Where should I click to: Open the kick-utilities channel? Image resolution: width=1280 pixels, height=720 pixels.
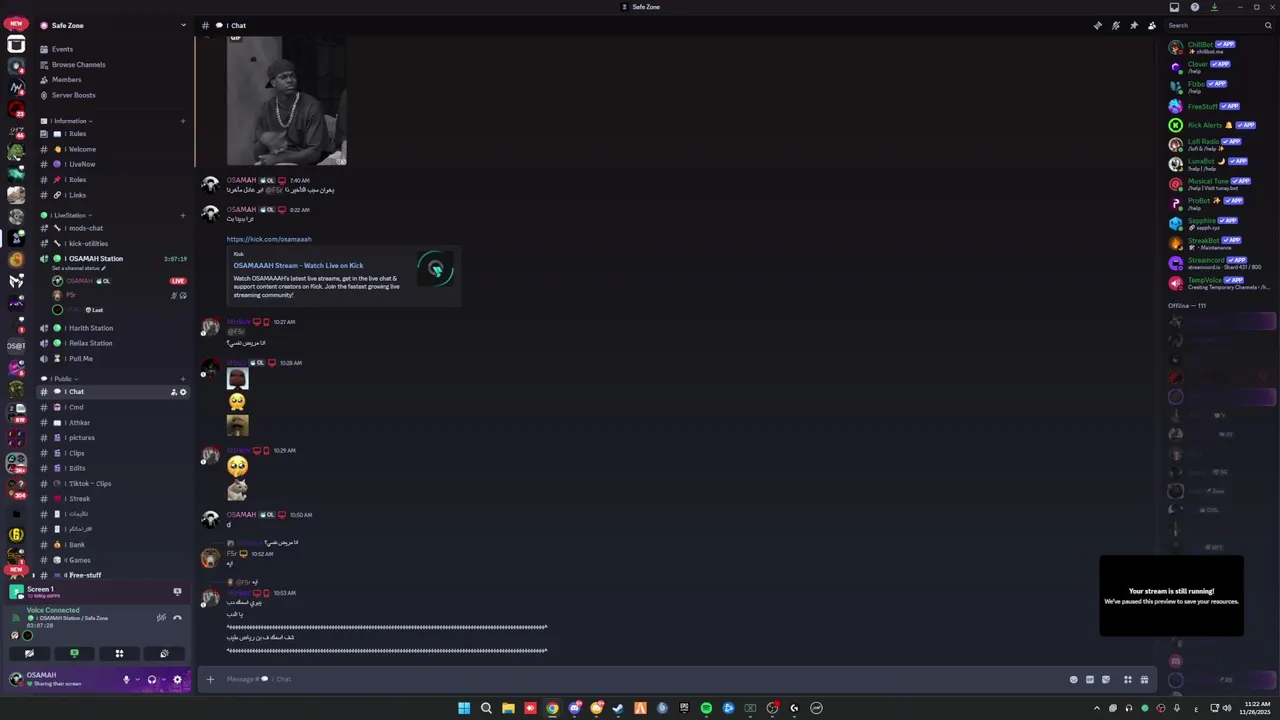[x=114, y=243]
